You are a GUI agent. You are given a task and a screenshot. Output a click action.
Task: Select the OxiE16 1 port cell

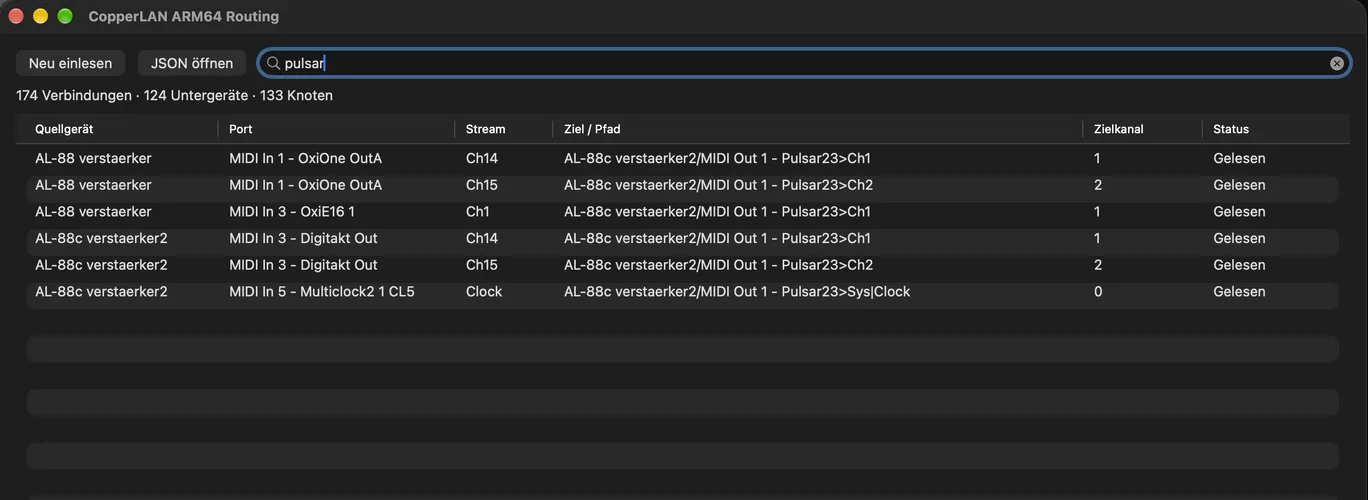pyautogui.click(x=292, y=212)
